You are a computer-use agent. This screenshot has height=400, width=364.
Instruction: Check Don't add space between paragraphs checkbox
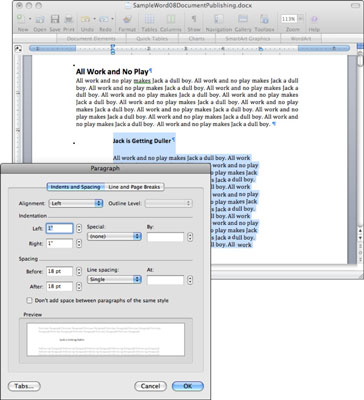(29, 301)
